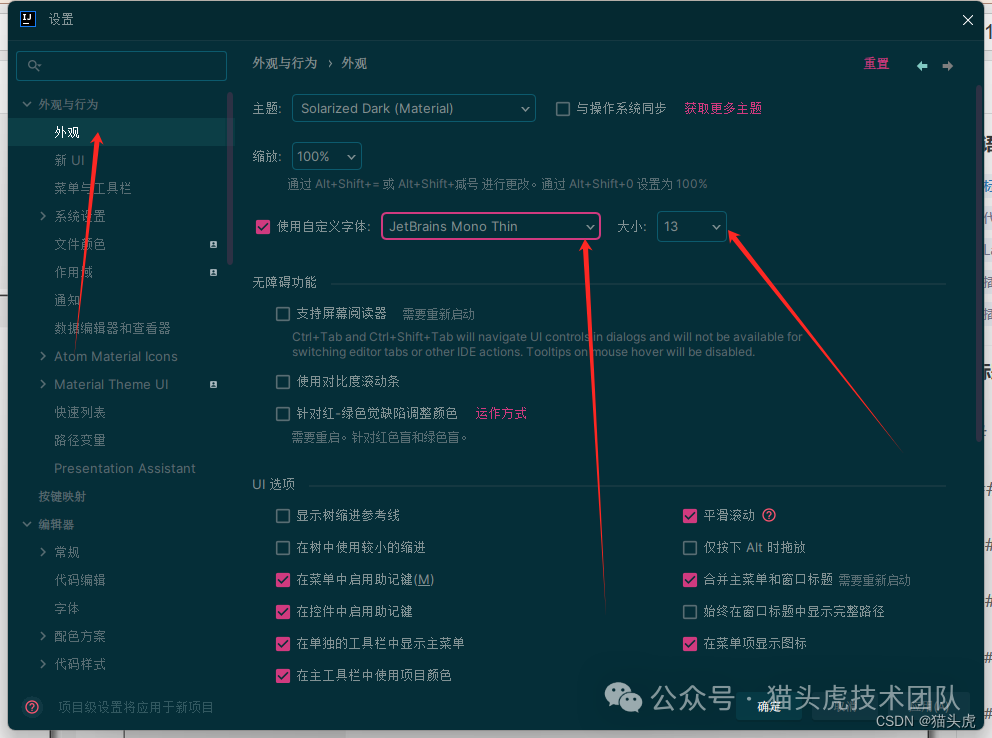The image size is (992, 738).
Task: Click the right panel vertical scrollbar
Action: 979,262
